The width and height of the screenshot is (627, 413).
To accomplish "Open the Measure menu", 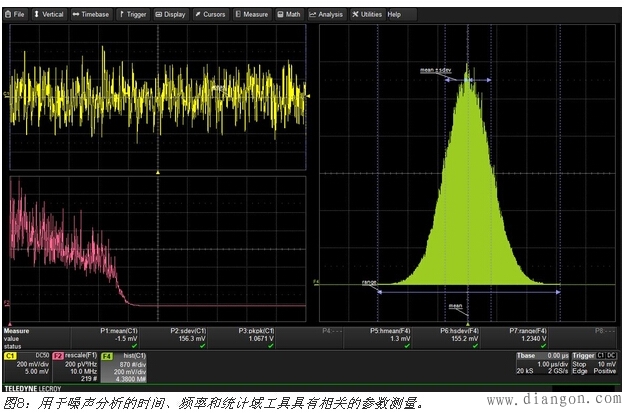I will click(x=253, y=15).
